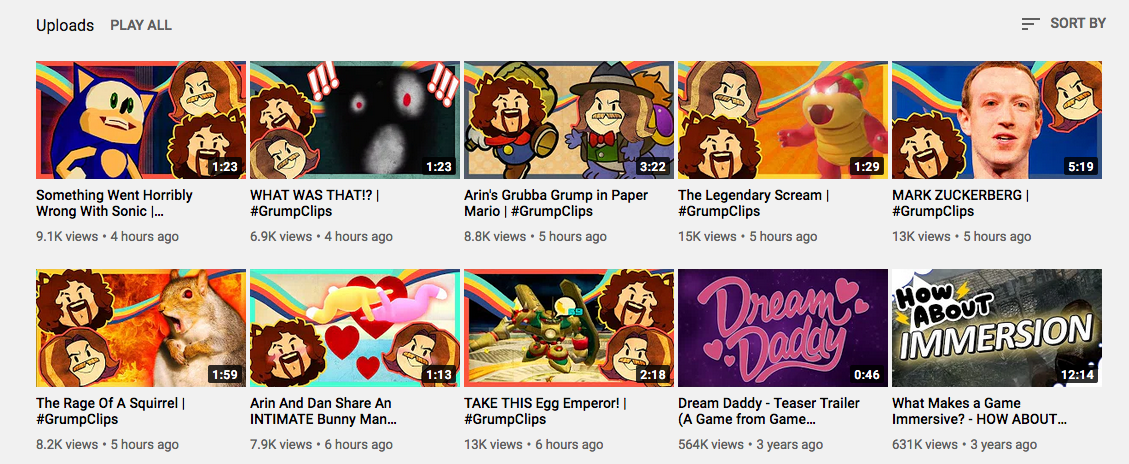Image resolution: width=1129 pixels, height=464 pixels.
Task: Click the 12:14 duration badge
Action: 1078,375
